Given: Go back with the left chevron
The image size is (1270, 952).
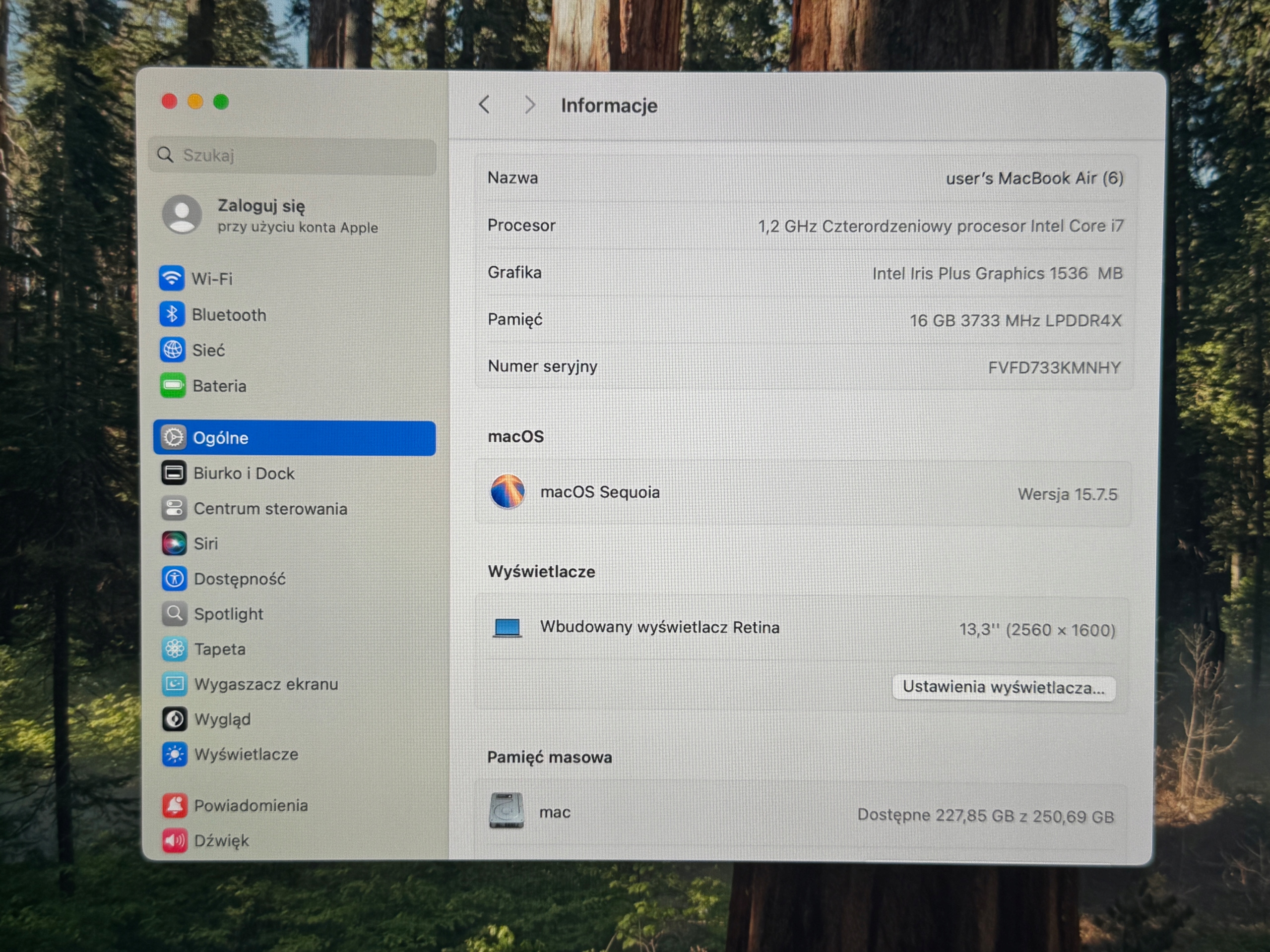Looking at the screenshot, I should 485,105.
